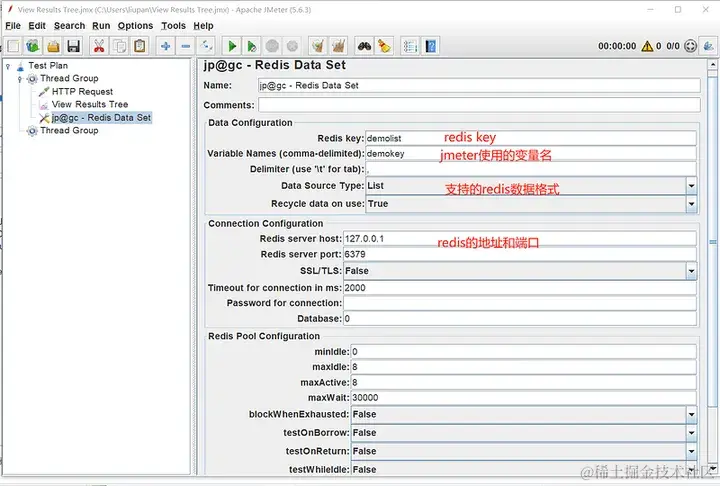Click the Redis server port field
Viewport: 720px width, 486px height.
519,254
